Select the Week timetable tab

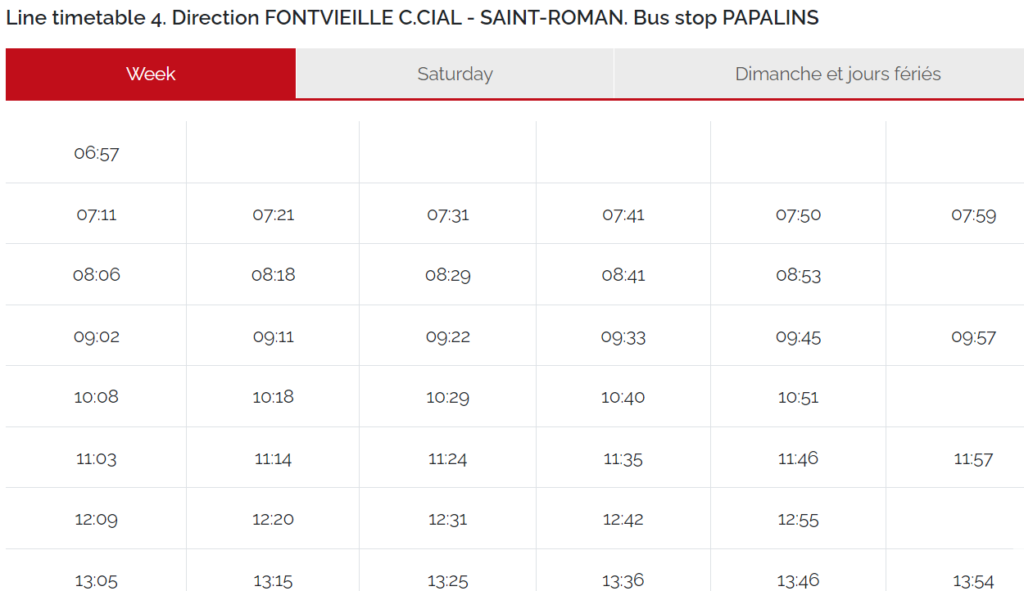pyautogui.click(x=150, y=73)
